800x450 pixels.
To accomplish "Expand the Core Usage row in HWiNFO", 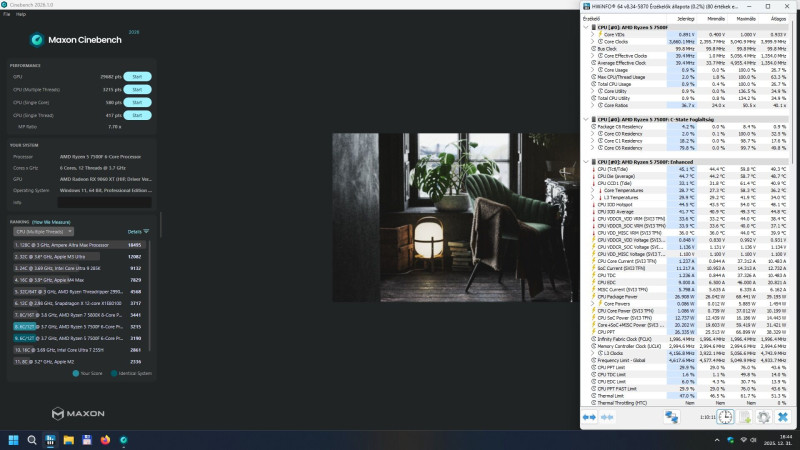I will coord(593,70).
